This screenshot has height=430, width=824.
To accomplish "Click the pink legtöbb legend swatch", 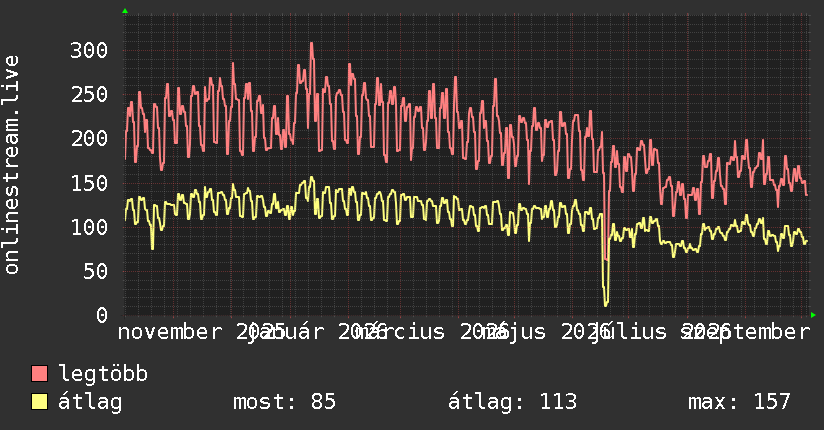I will point(39,373).
